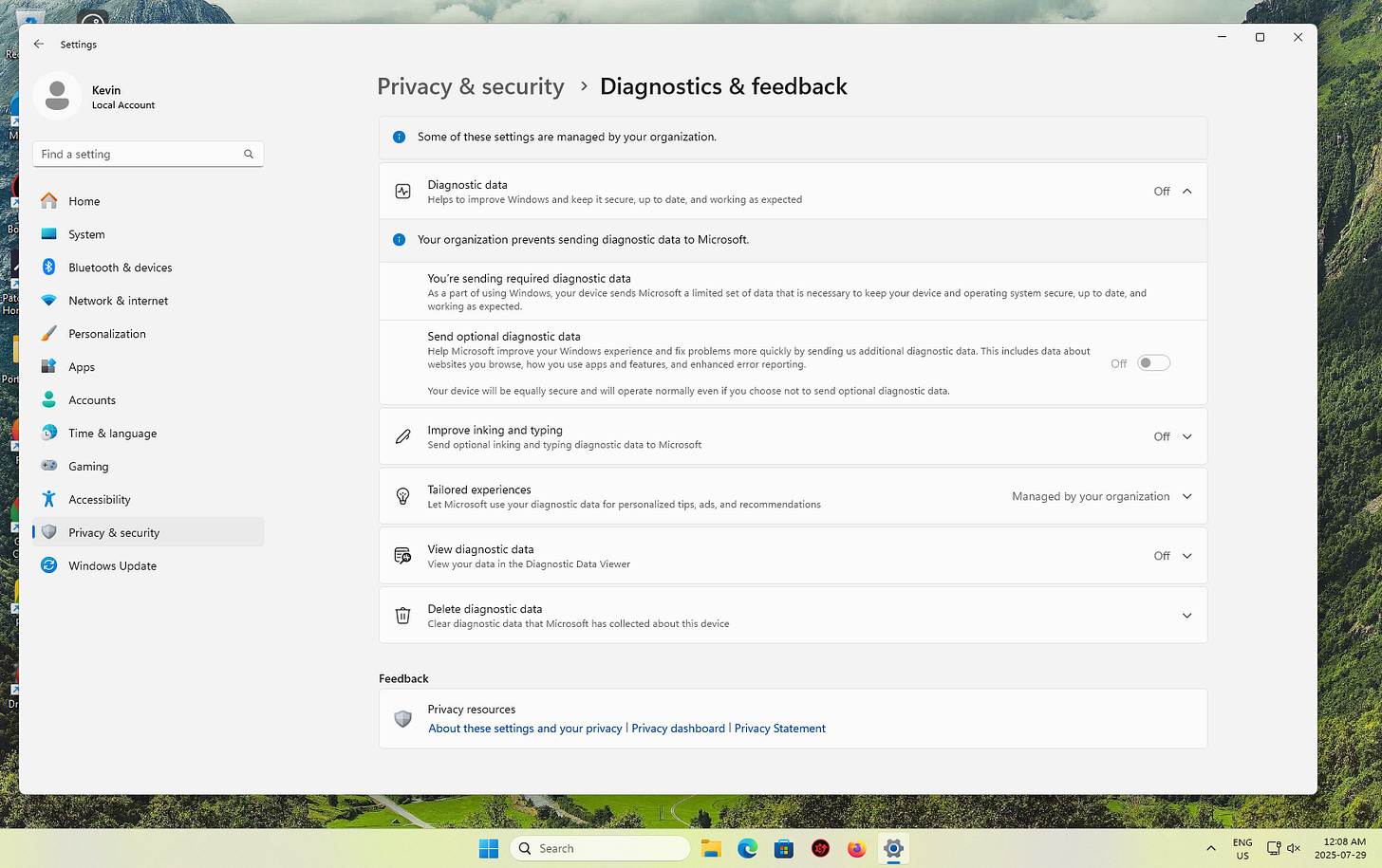Click the search magnifier in Find a setting
Viewport: 1382px width, 868px height.
(x=249, y=154)
